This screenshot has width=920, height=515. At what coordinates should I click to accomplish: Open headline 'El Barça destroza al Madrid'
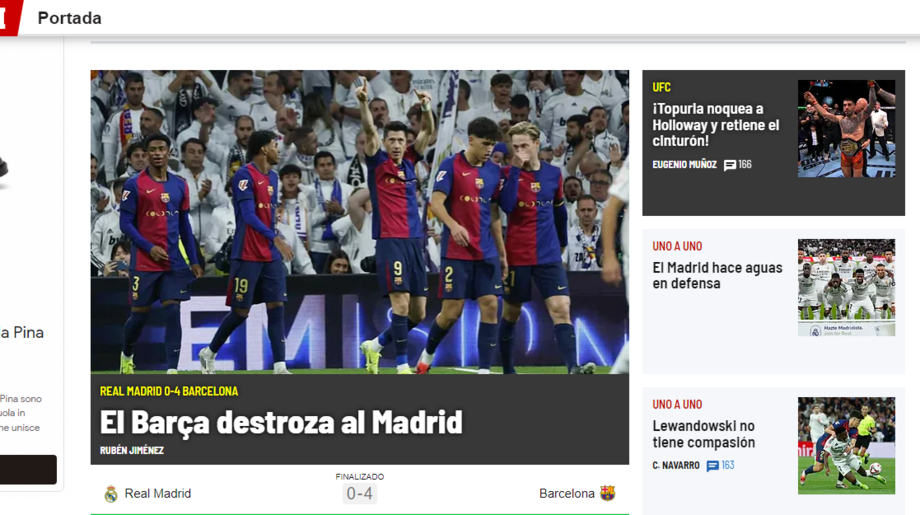pyautogui.click(x=281, y=422)
